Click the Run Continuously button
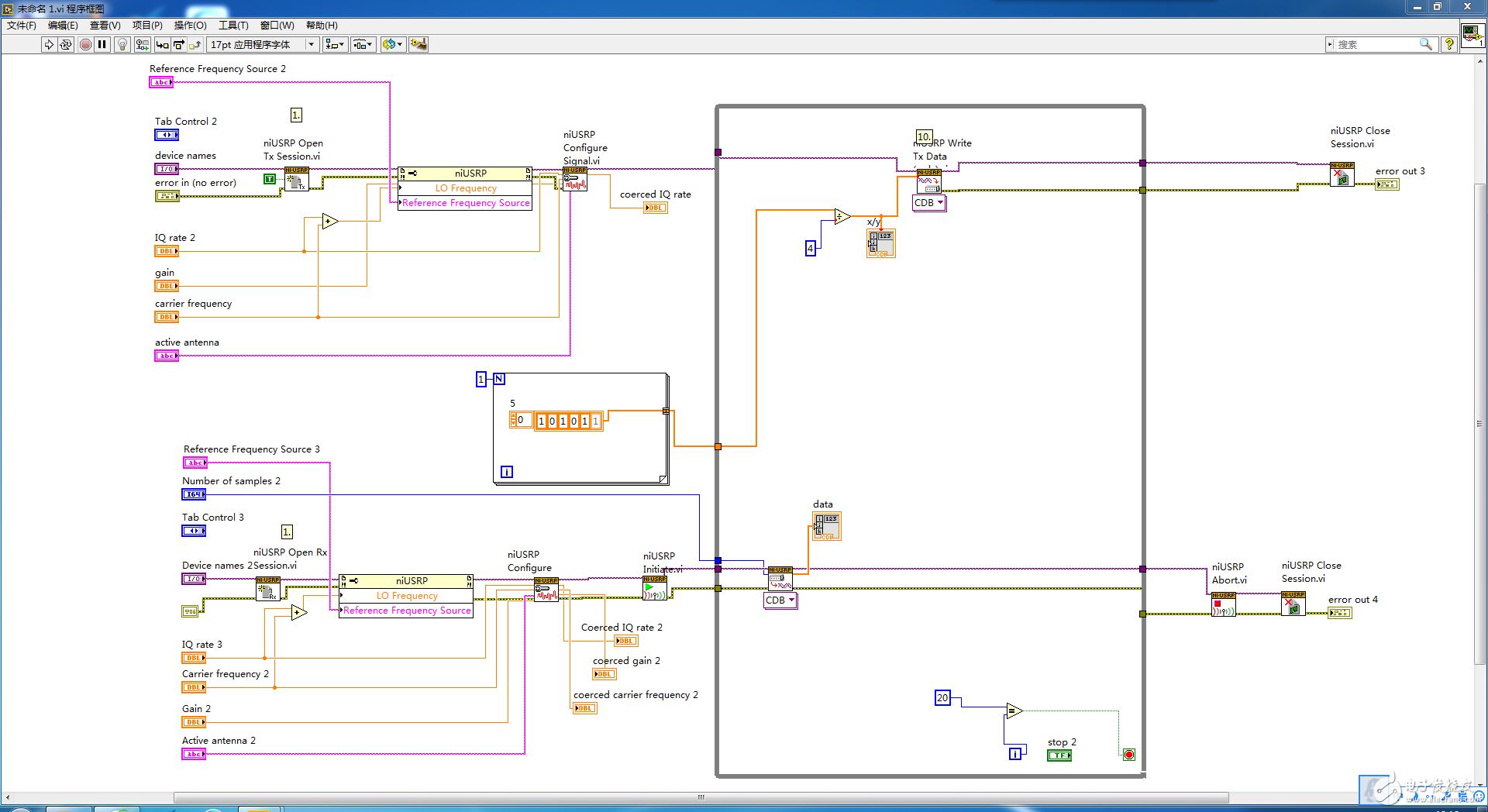The image size is (1488, 812). click(x=66, y=44)
